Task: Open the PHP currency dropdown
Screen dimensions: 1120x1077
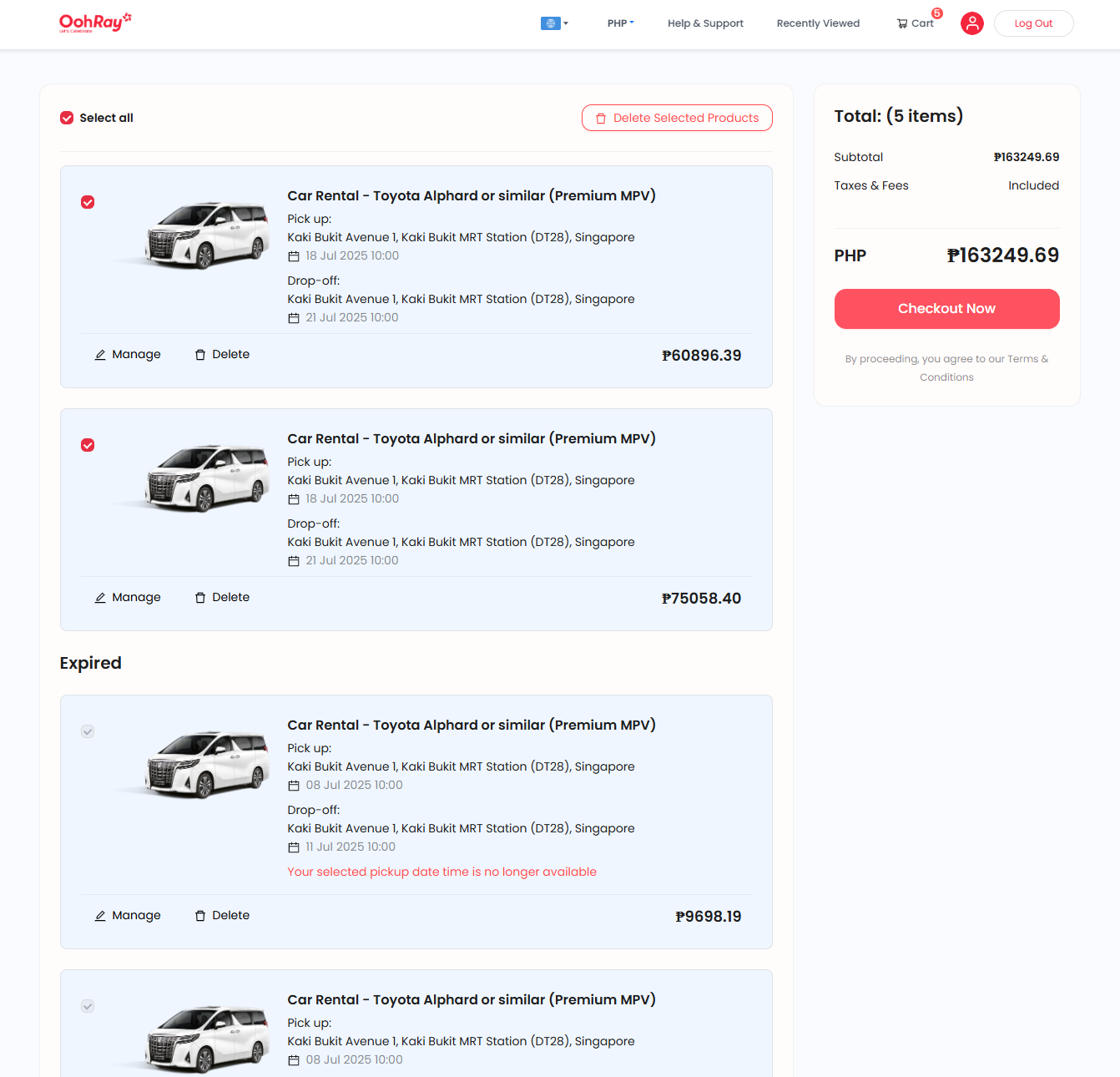Action: click(620, 23)
